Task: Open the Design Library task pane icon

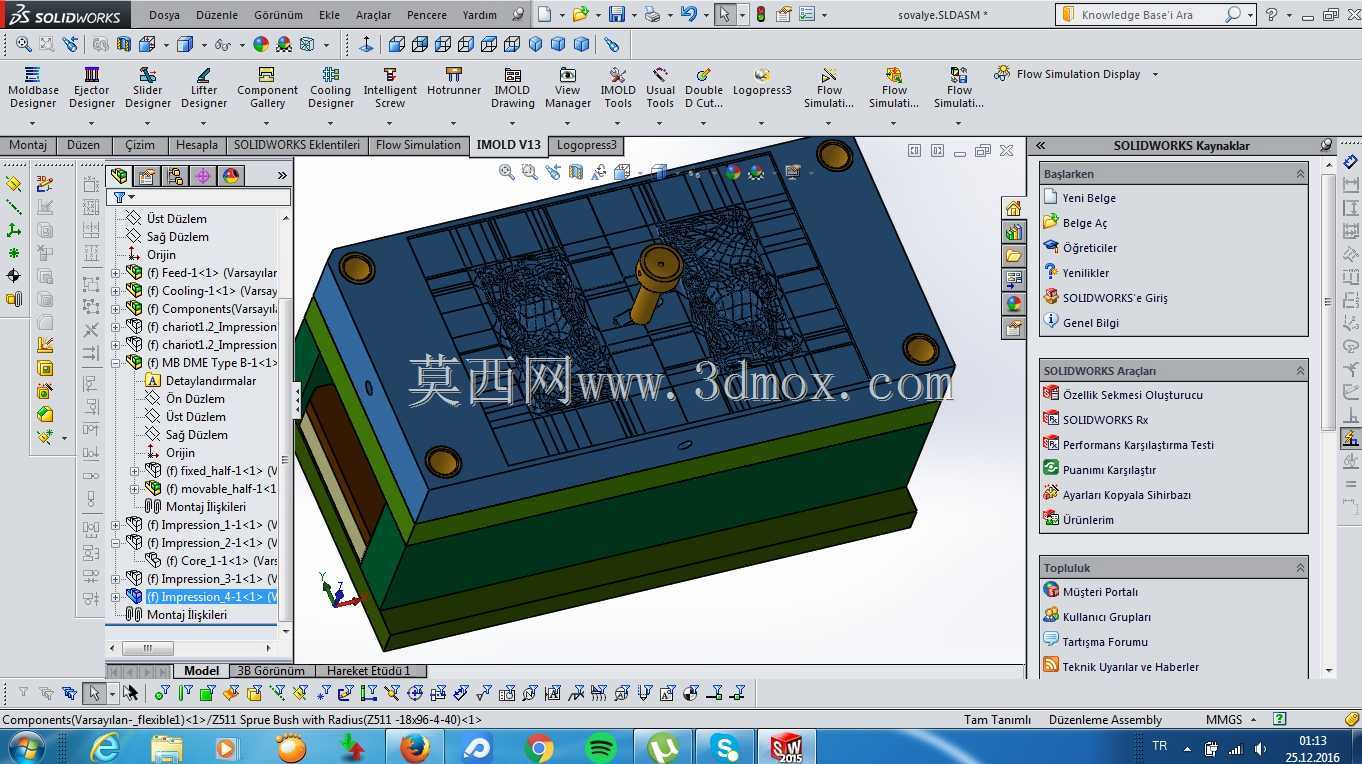Action: (x=1014, y=232)
